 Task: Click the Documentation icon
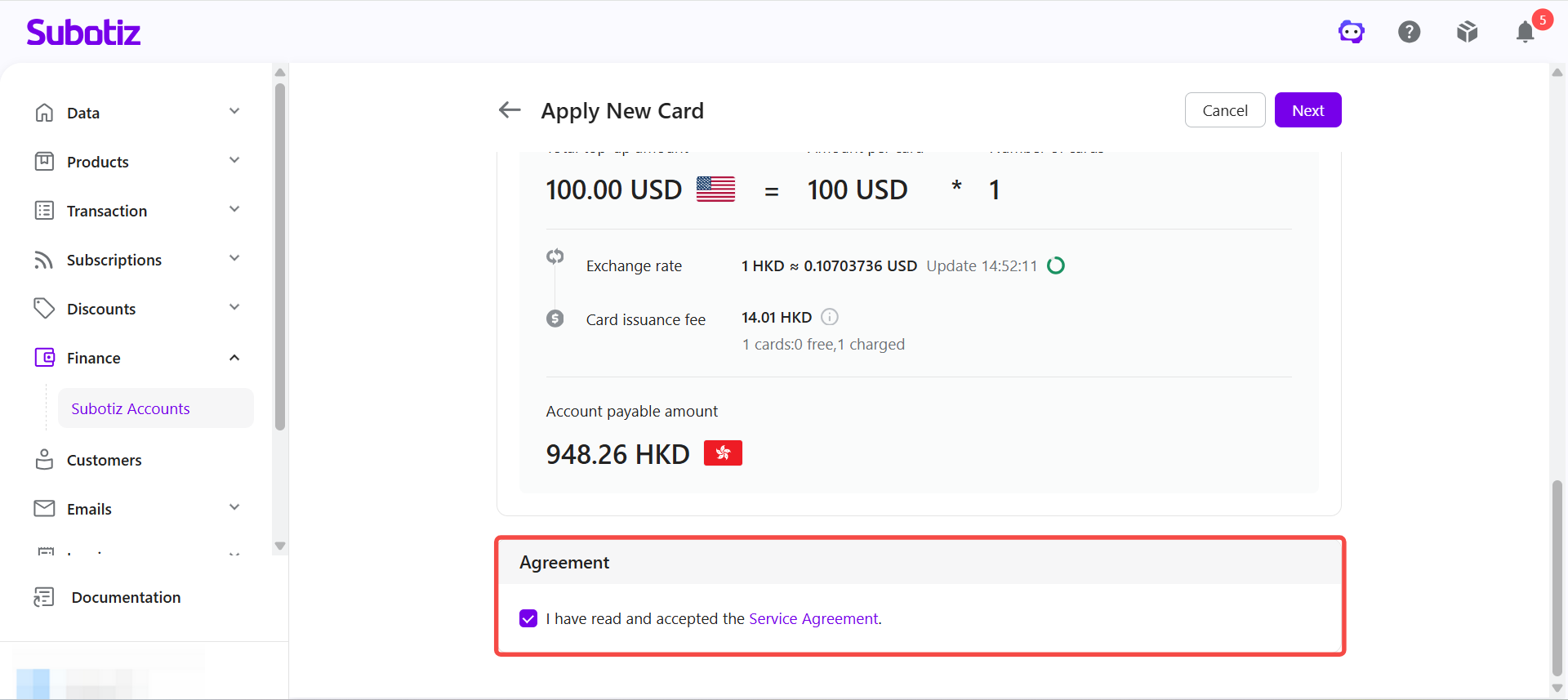tap(44, 597)
